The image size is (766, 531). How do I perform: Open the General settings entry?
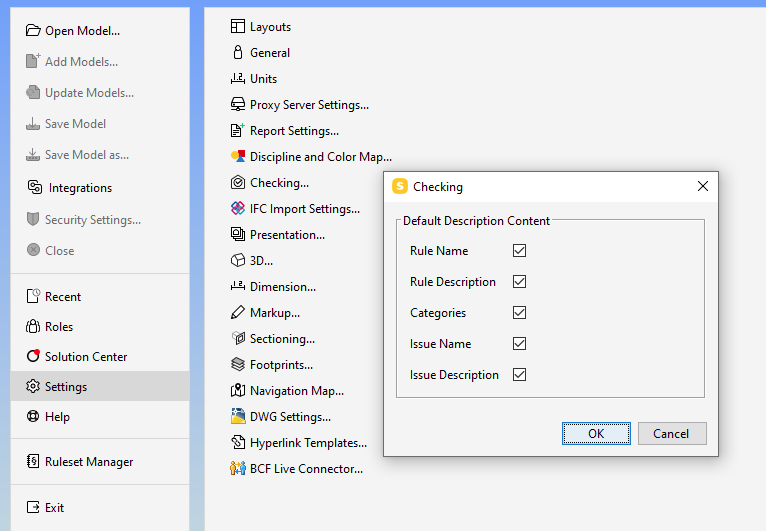coord(260,52)
